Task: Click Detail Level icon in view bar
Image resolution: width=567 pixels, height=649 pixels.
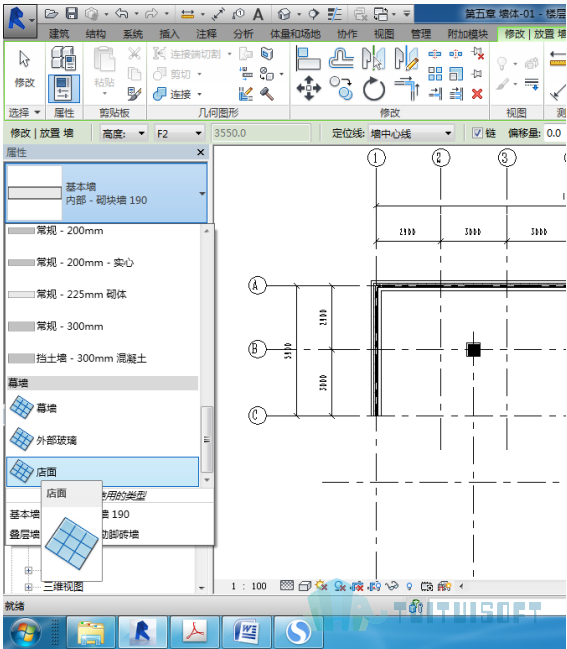Action: tap(287, 585)
